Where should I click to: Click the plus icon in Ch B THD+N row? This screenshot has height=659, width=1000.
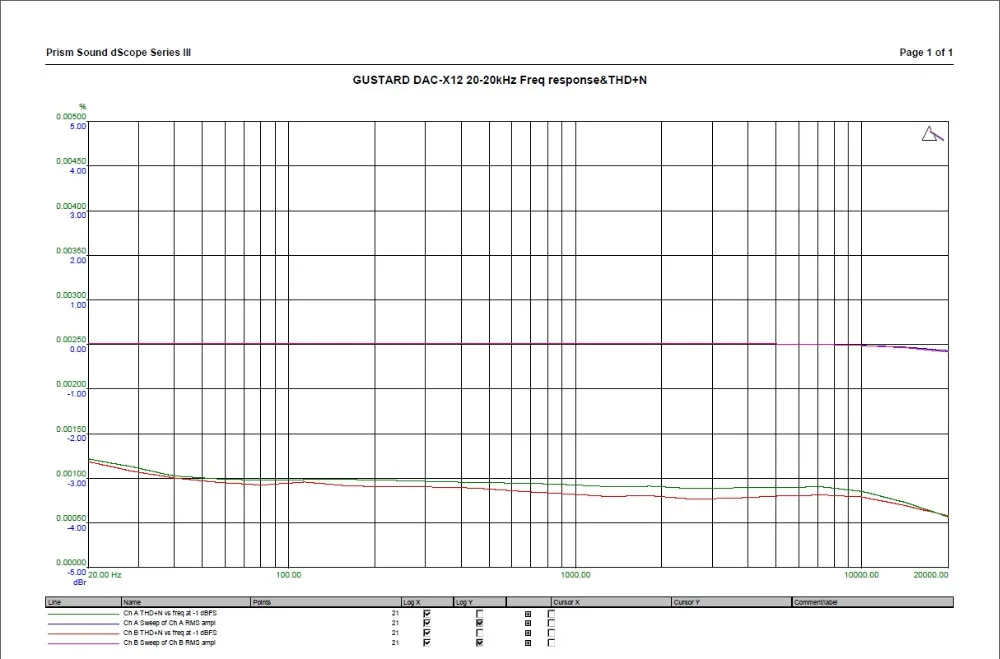[528, 633]
